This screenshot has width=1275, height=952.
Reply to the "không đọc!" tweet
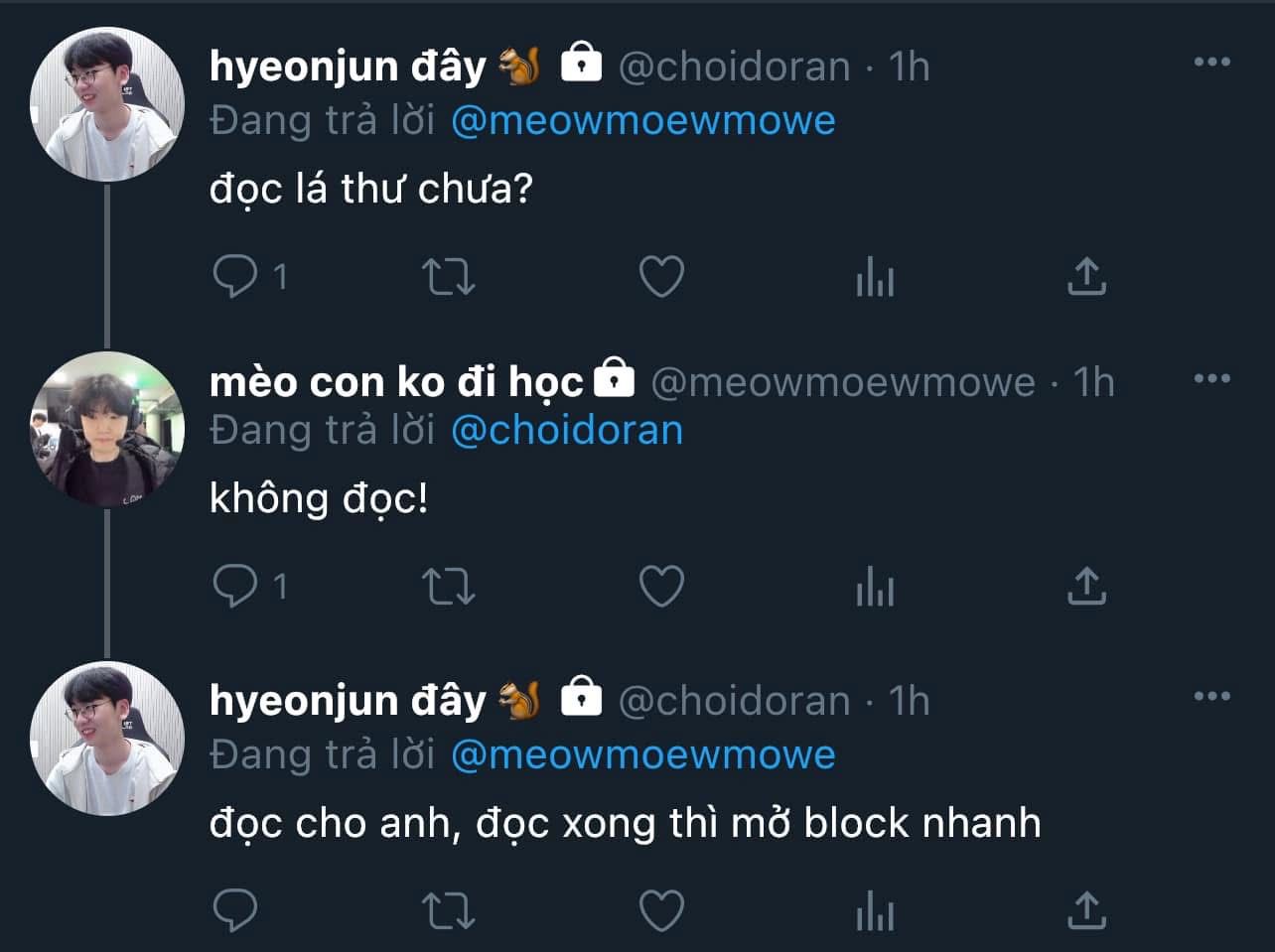(235, 586)
